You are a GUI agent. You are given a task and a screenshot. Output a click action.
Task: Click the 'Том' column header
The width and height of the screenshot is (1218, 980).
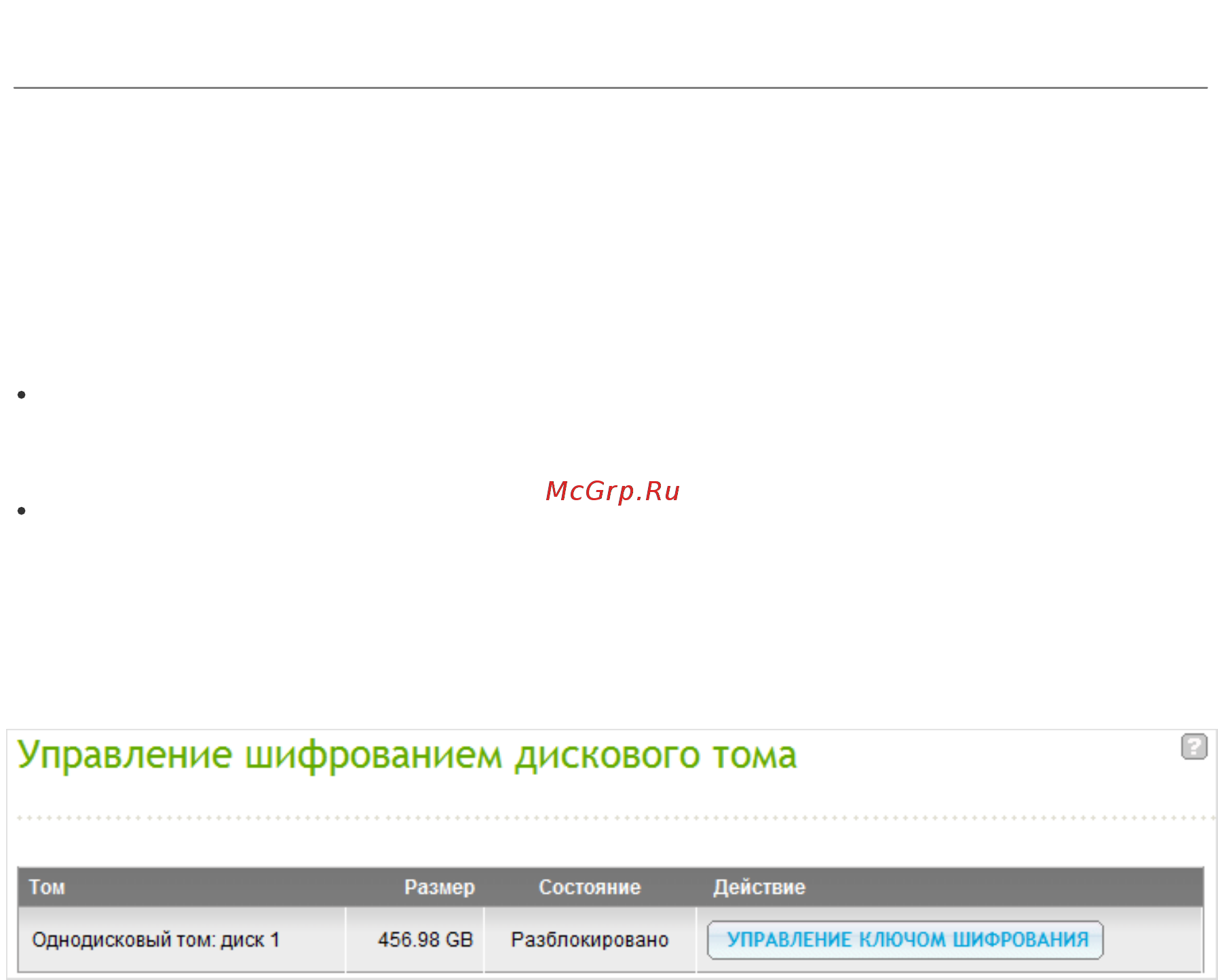[47, 887]
